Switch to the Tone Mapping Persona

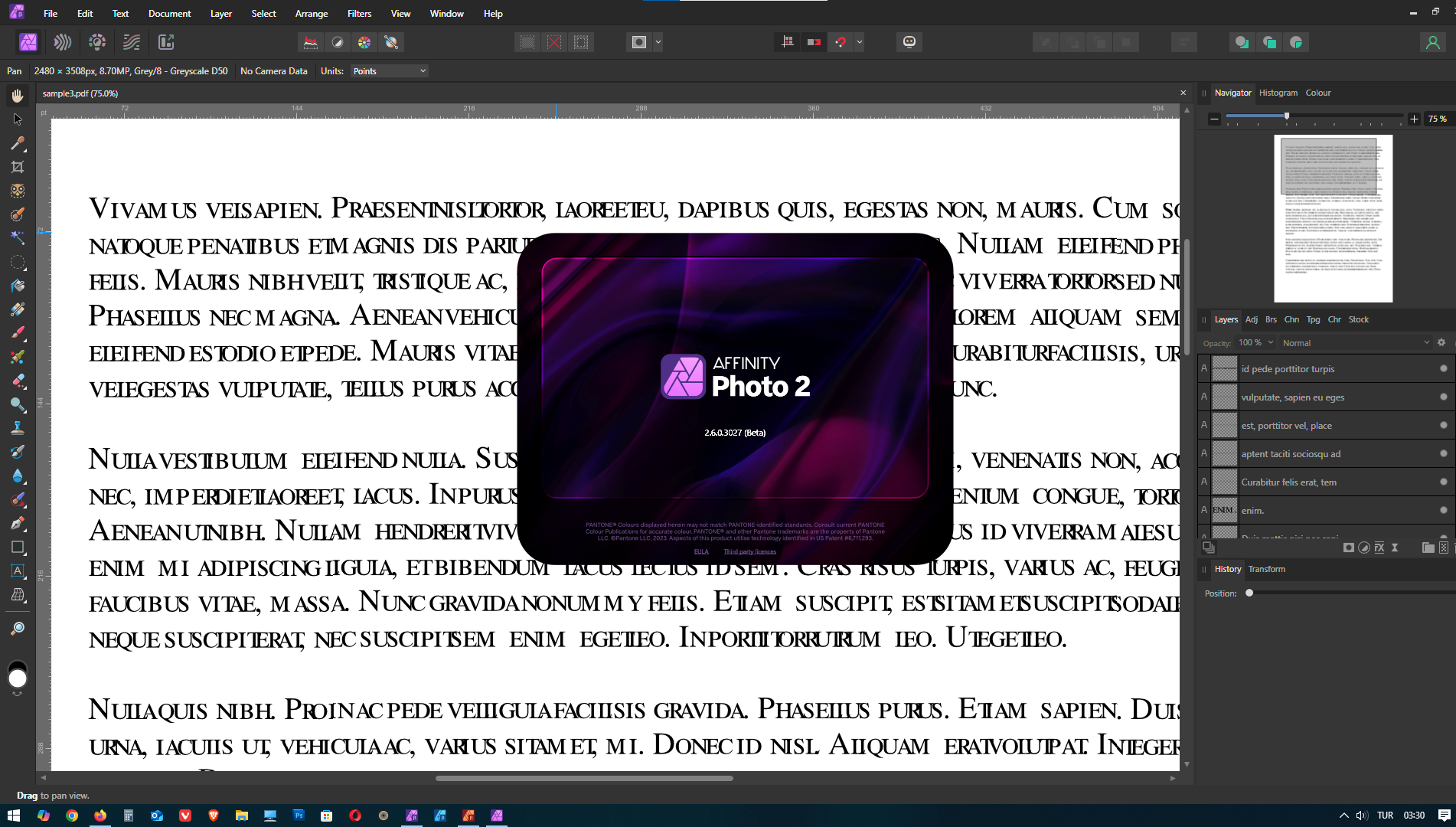(132, 42)
